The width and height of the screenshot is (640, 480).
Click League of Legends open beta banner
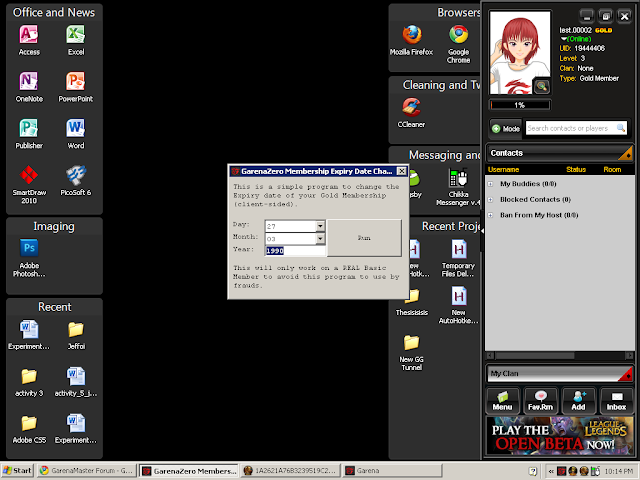click(x=559, y=436)
